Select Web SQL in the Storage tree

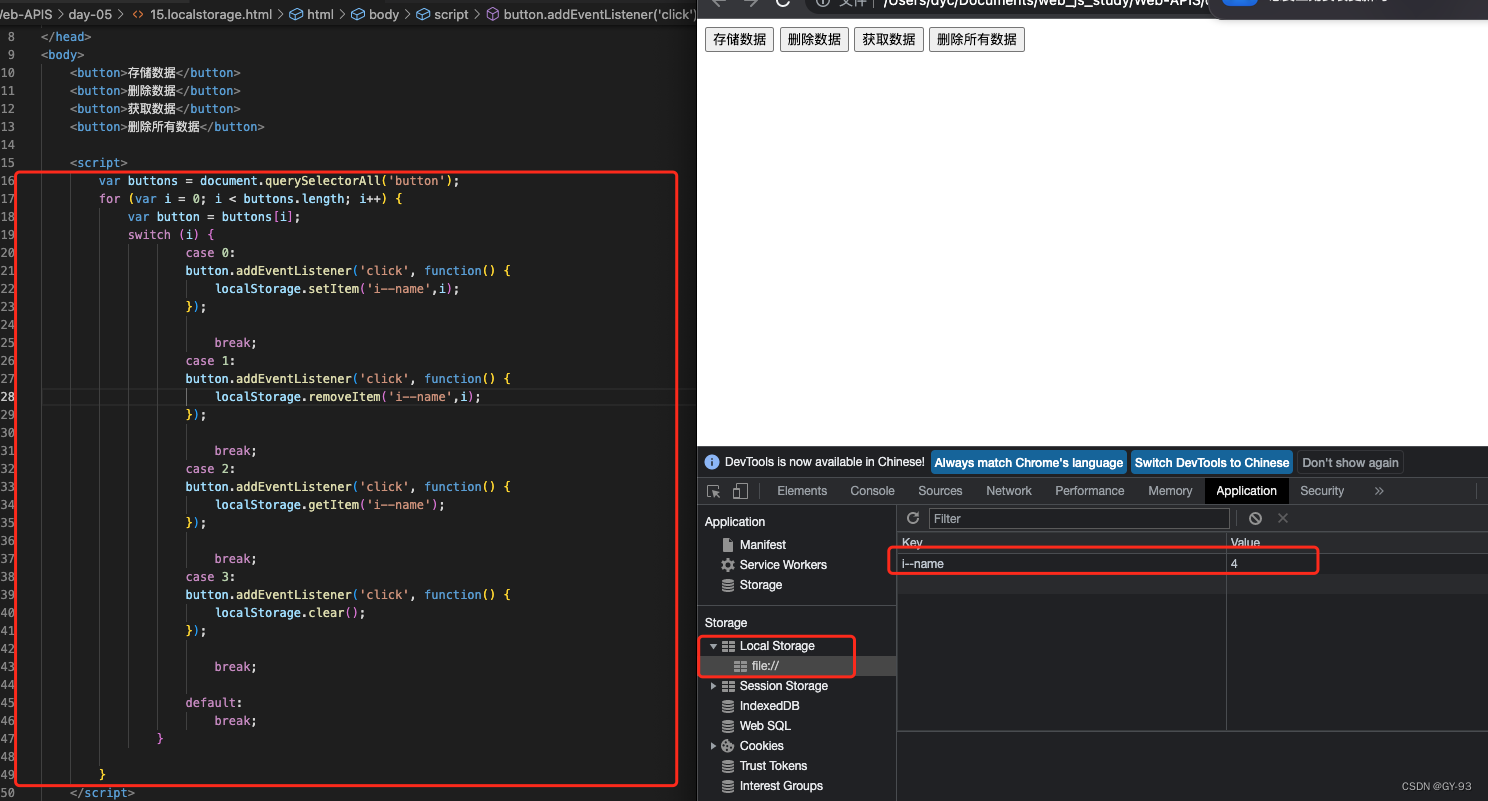765,726
